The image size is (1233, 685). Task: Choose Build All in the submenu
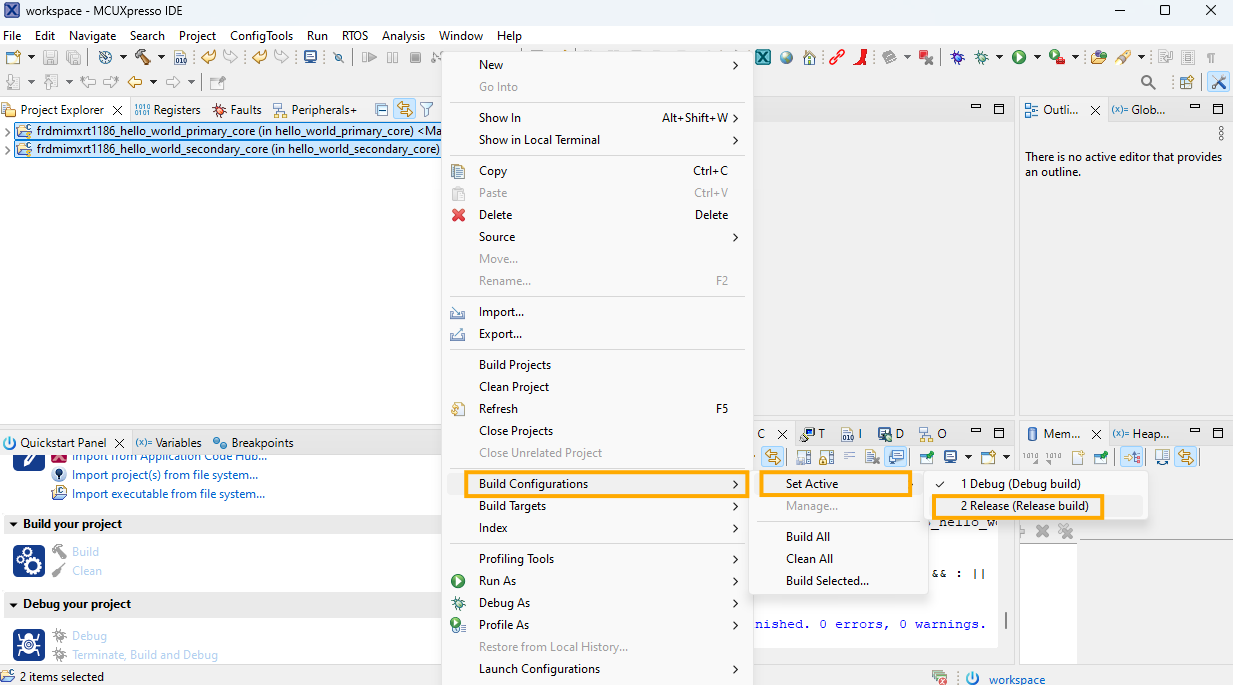(807, 537)
